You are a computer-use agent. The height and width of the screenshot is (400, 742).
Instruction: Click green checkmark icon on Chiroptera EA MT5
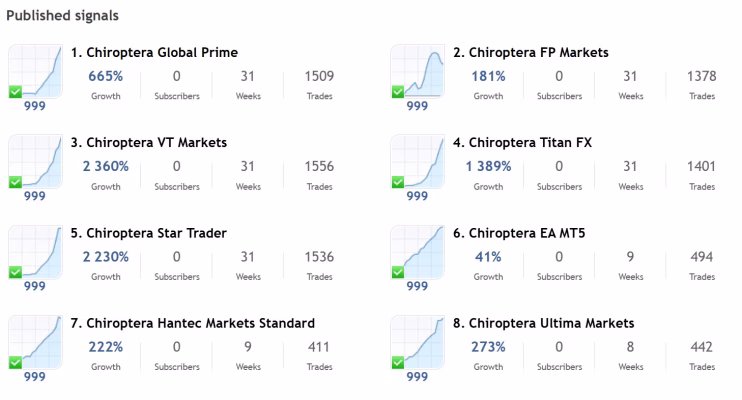[x=398, y=272]
